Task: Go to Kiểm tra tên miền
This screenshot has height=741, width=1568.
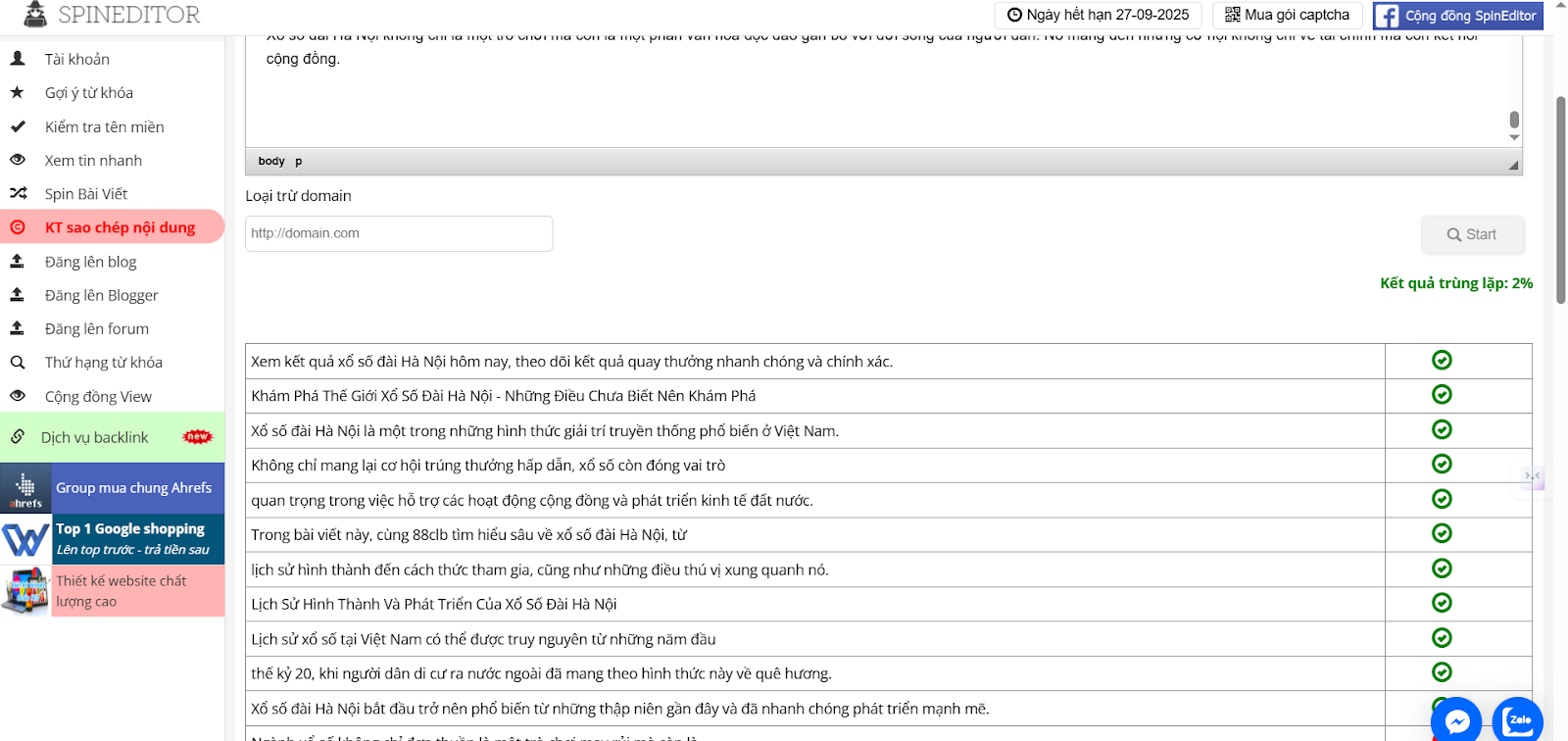Action: [x=104, y=126]
